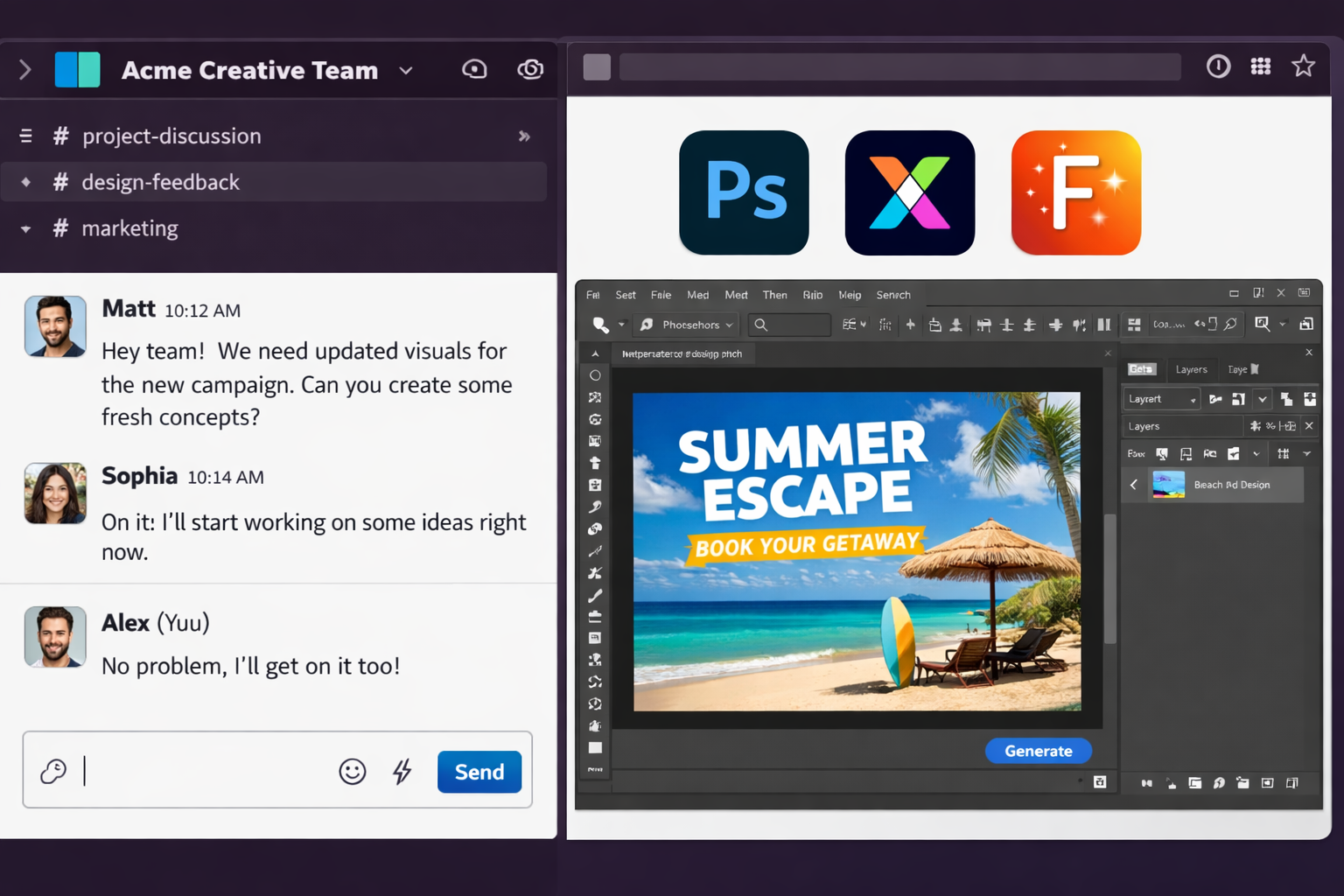
Task: Click the lightning bolt shortcuts icon
Action: (402, 771)
